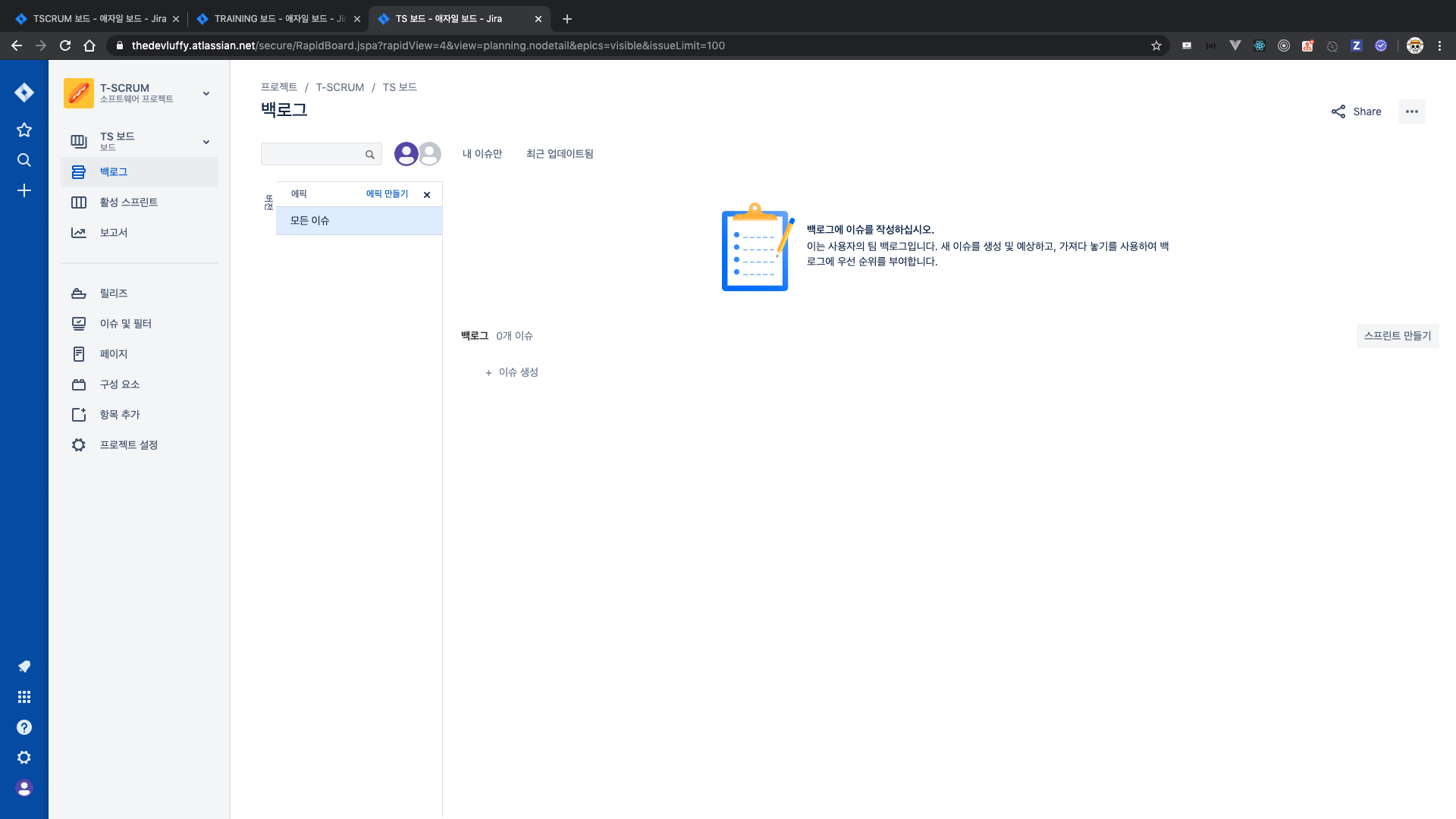Toggle the '최근 업데이트됨' quick filter
The height and width of the screenshot is (819, 1456).
coord(560,154)
